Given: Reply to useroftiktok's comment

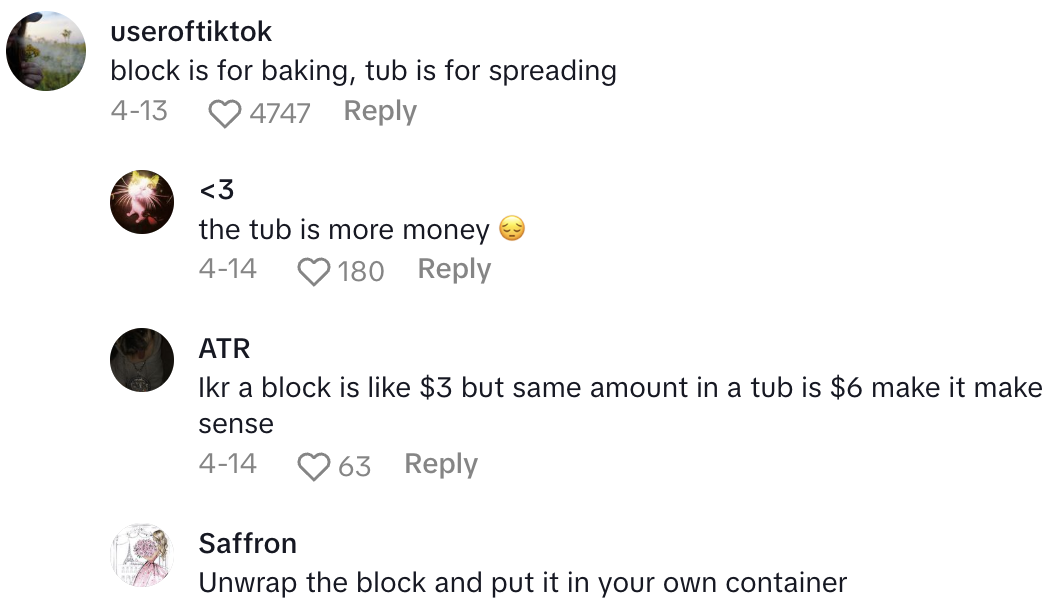Looking at the screenshot, I should 380,111.
